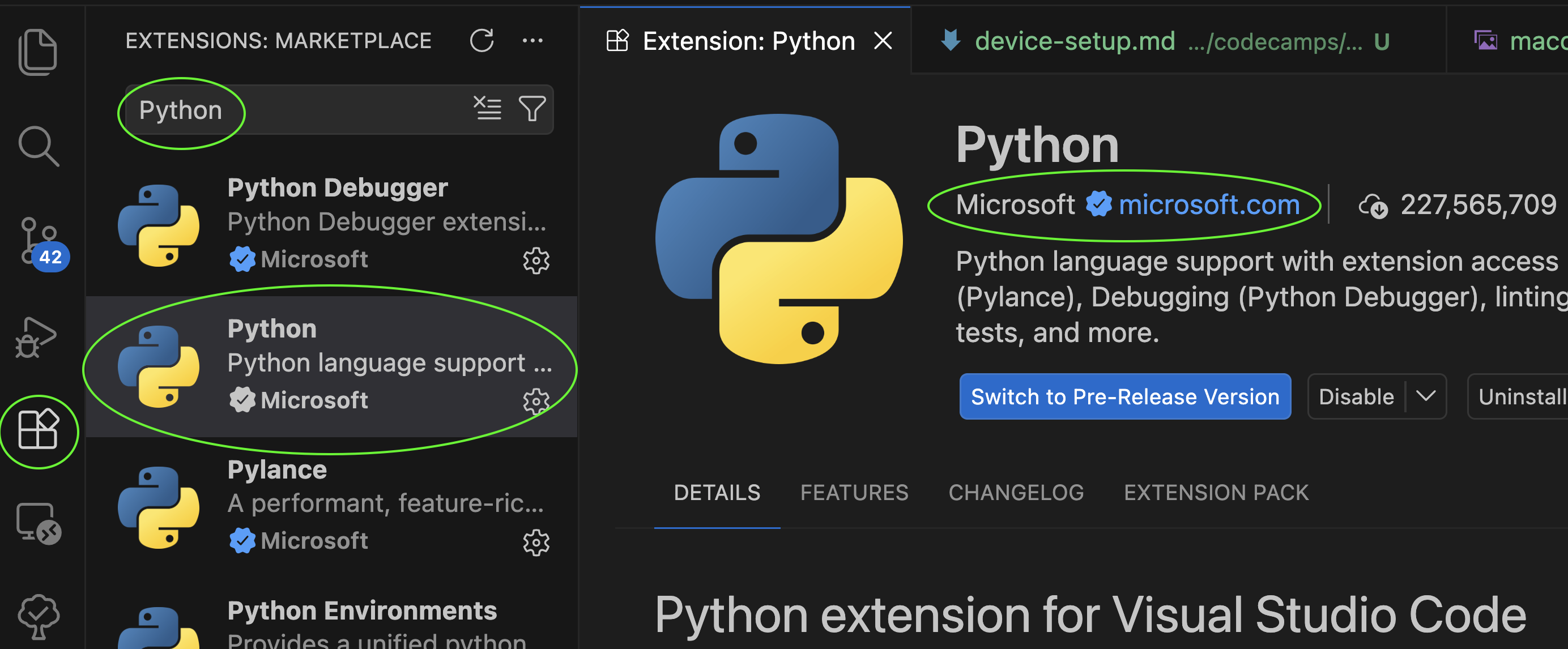Click the large Python logo in details page
Screen dimensions: 1568x649
point(779,238)
